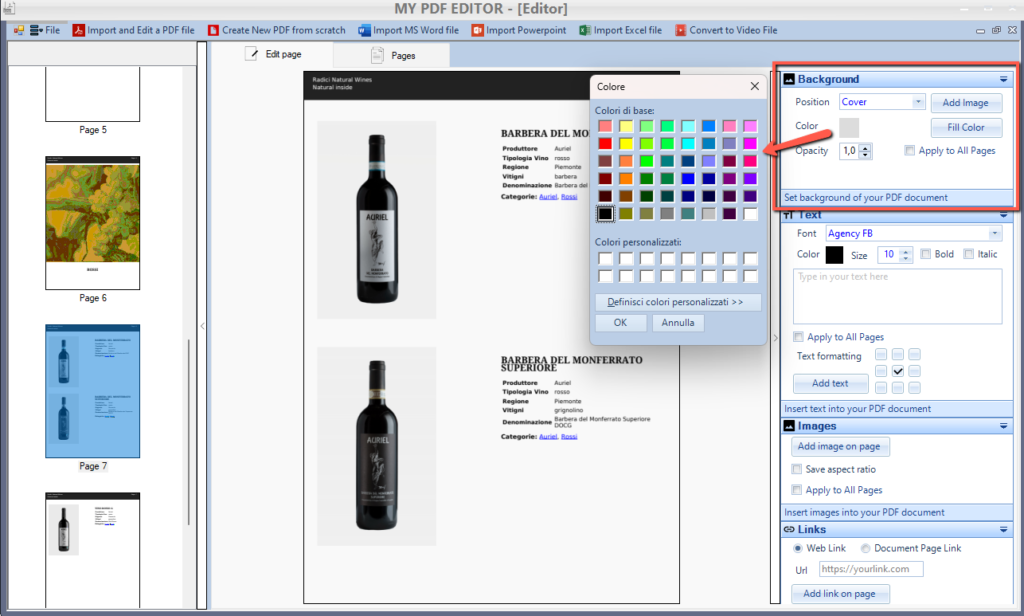This screenshot has width=1024, height=616.
Task: Select the Page 6 thumbnail
Action: point(92,222)
